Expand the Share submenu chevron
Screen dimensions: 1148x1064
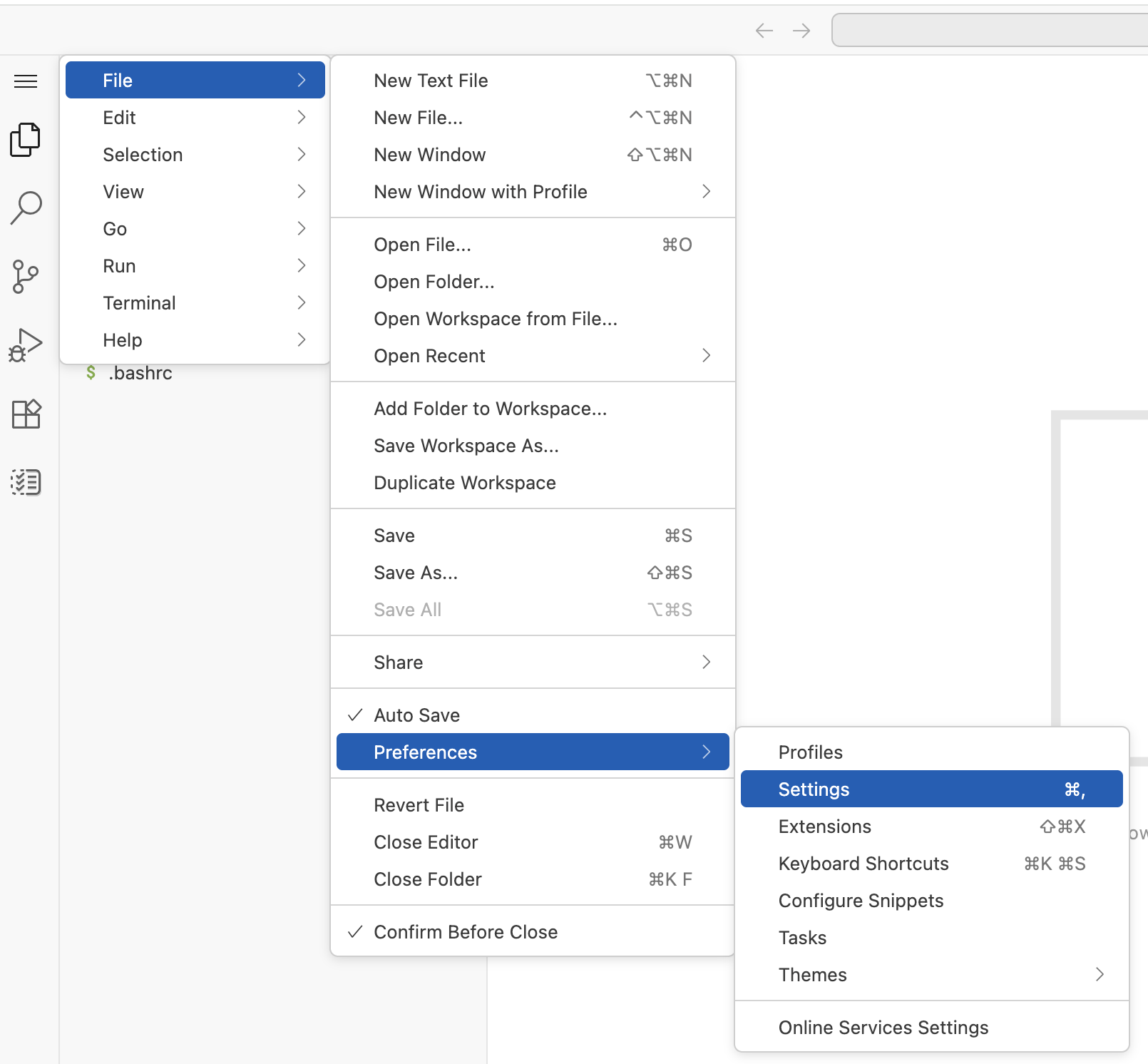[707, 662]
